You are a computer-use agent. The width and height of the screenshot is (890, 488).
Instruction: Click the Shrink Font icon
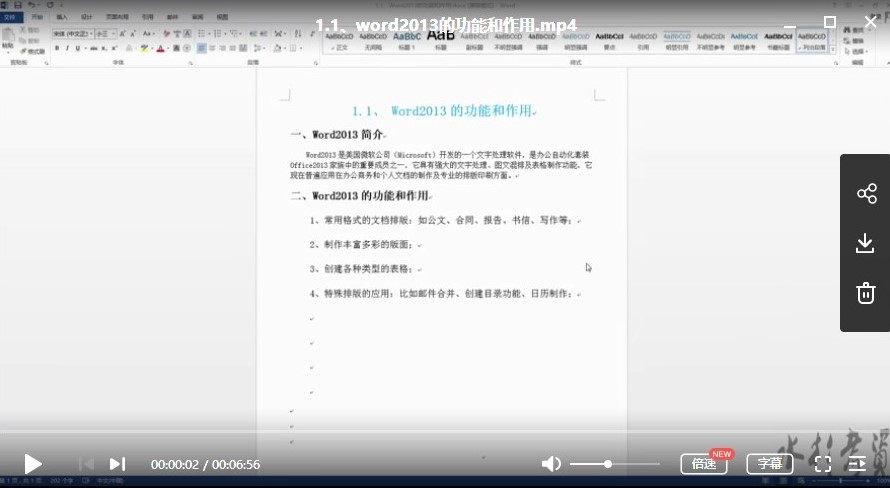click(133, 34)
